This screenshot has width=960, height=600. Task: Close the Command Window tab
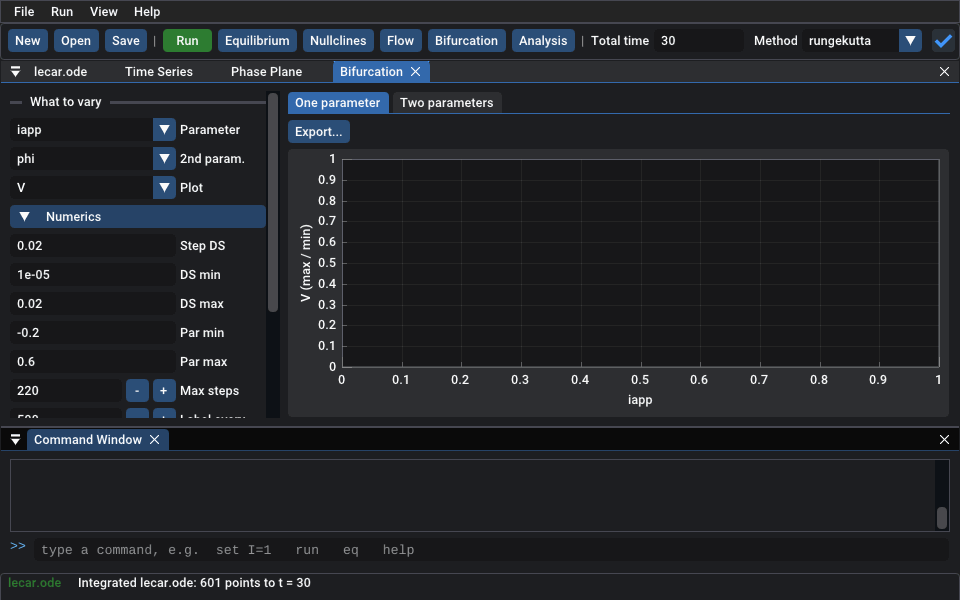tap(155, 440)
